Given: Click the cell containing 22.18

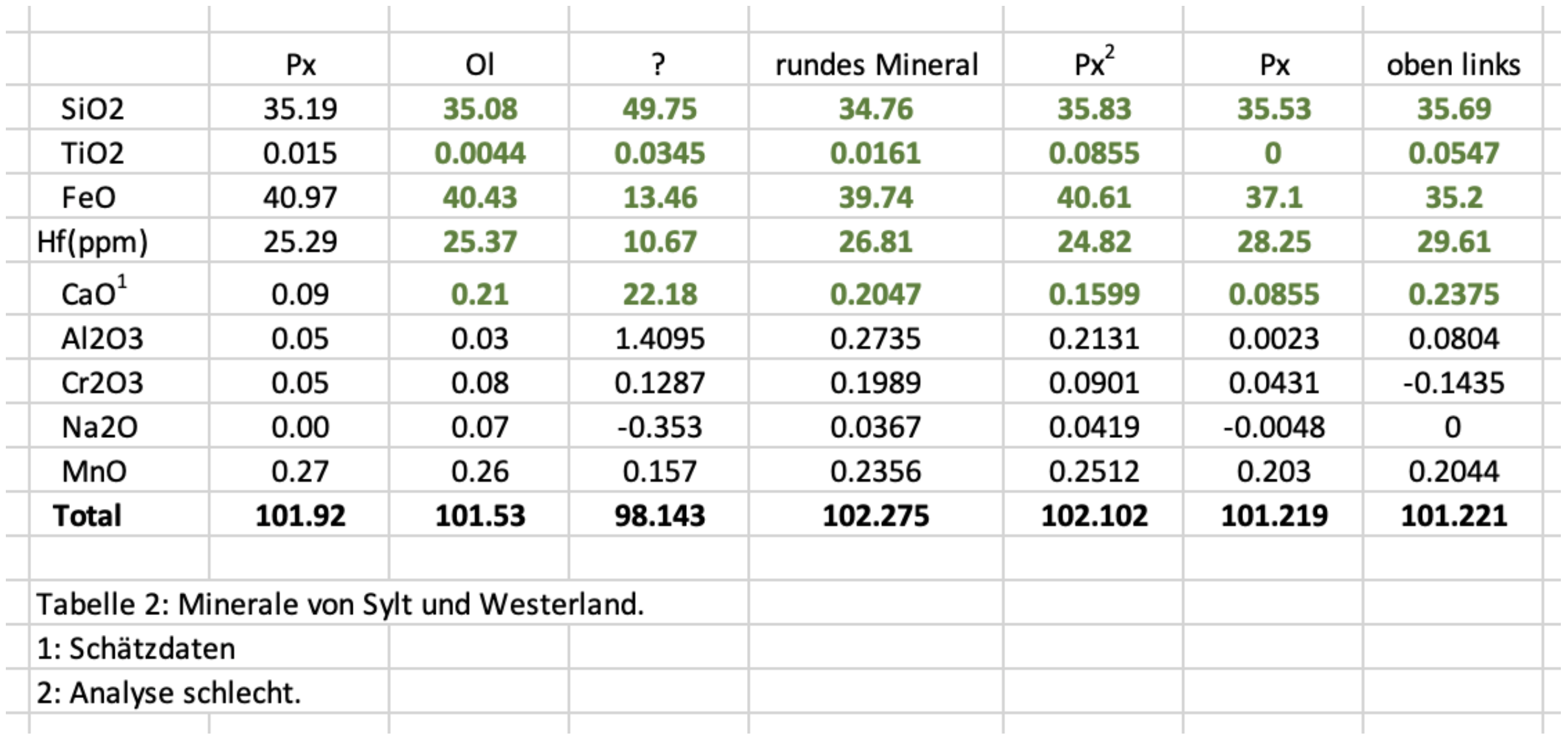Looking at the screenshot, I should (659, 294).
